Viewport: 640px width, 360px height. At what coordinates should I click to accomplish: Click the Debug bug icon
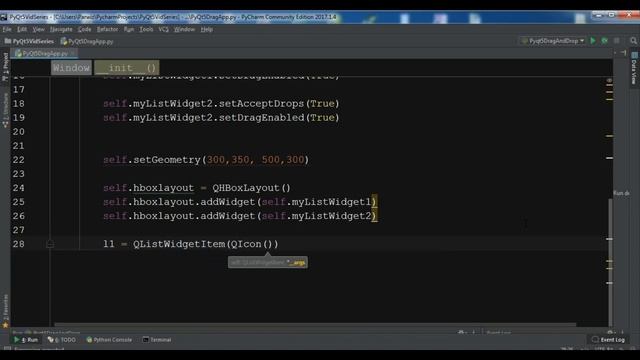(604, 41)
